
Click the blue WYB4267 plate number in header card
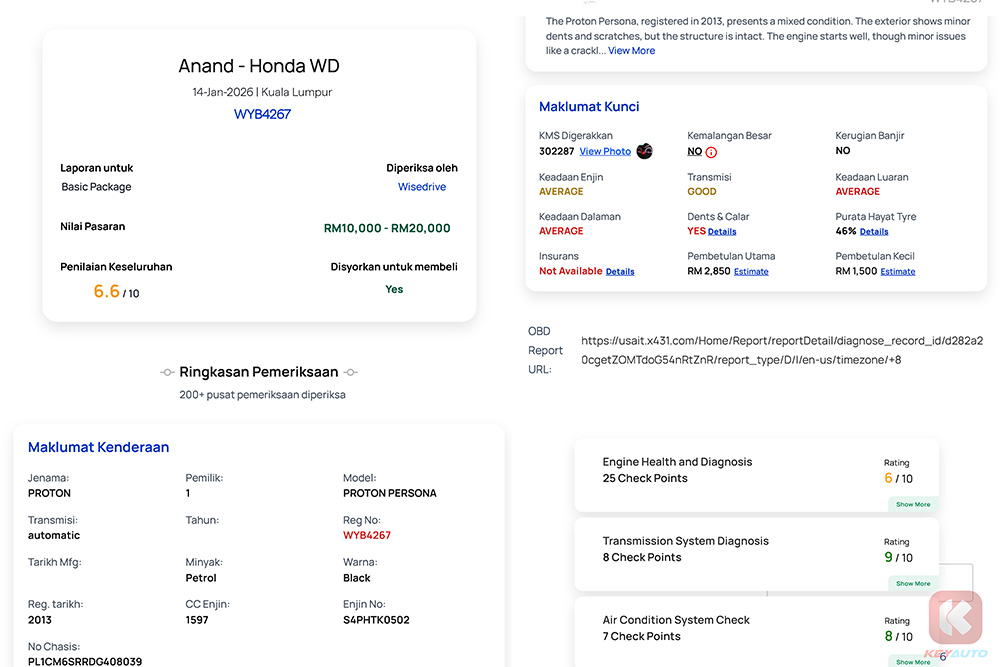tap(262, 114)
